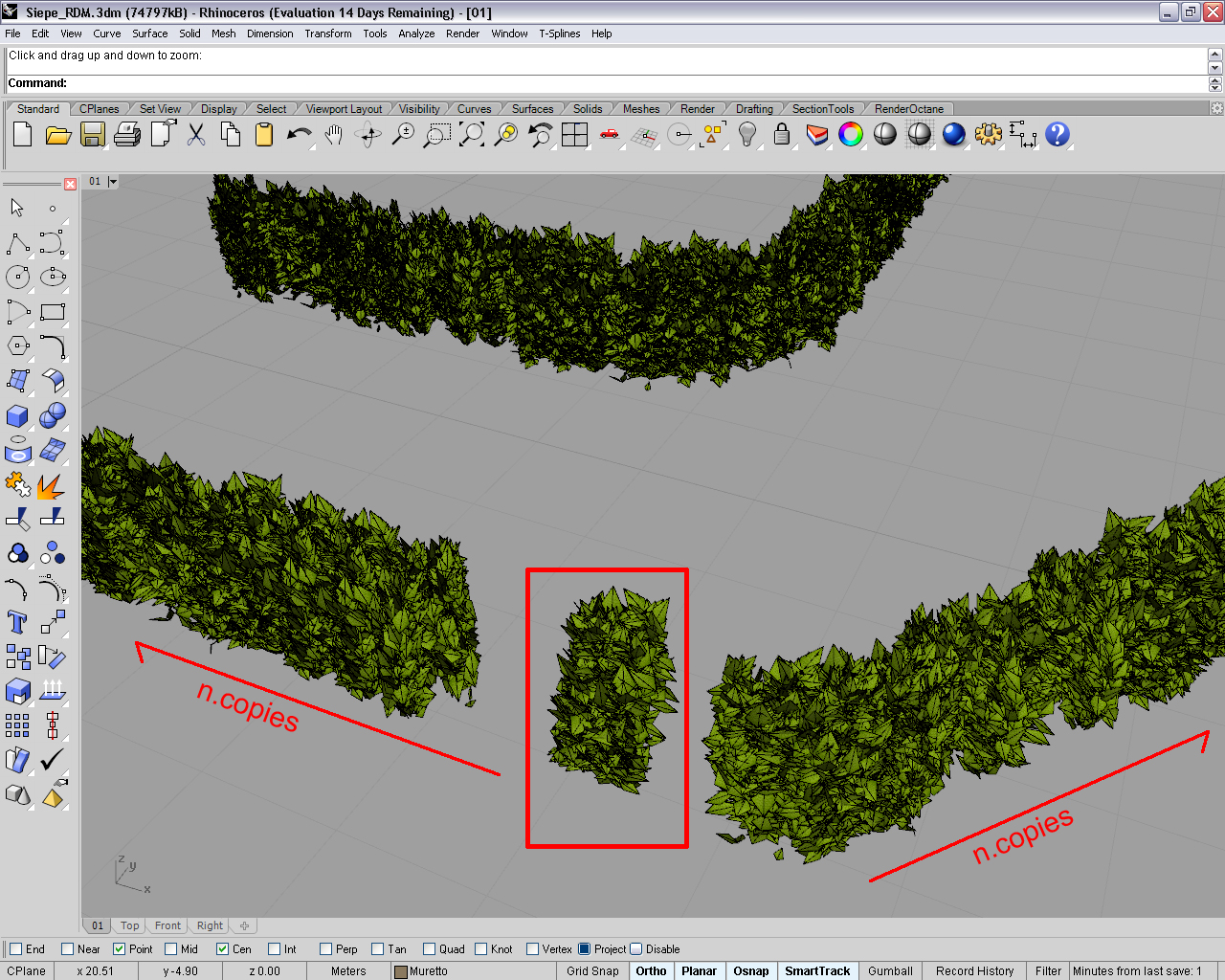Switch to the RenderOctane toolbar tab
1225x980 pixels.
(909, 109)
